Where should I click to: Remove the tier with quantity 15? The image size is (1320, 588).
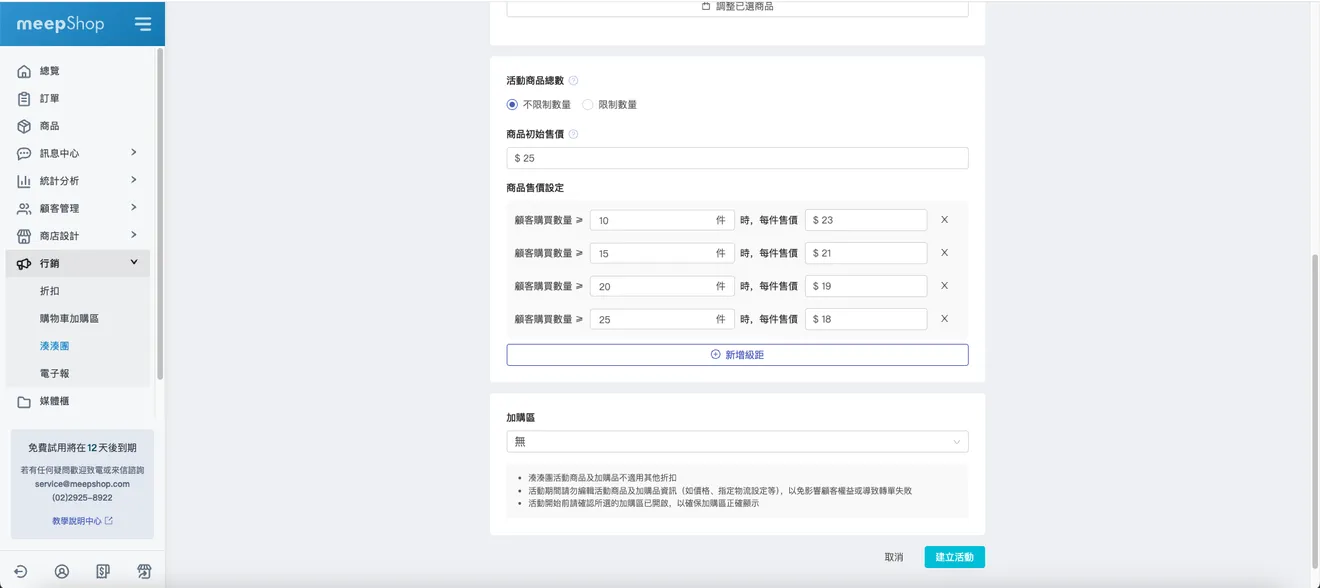(x=944, y=253)
